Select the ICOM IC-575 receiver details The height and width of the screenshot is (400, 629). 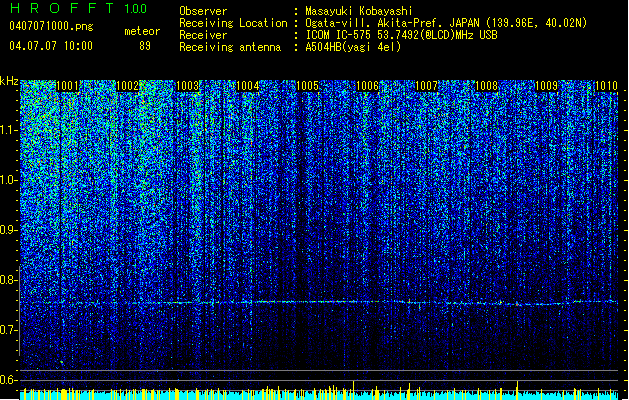coord(402,35)
